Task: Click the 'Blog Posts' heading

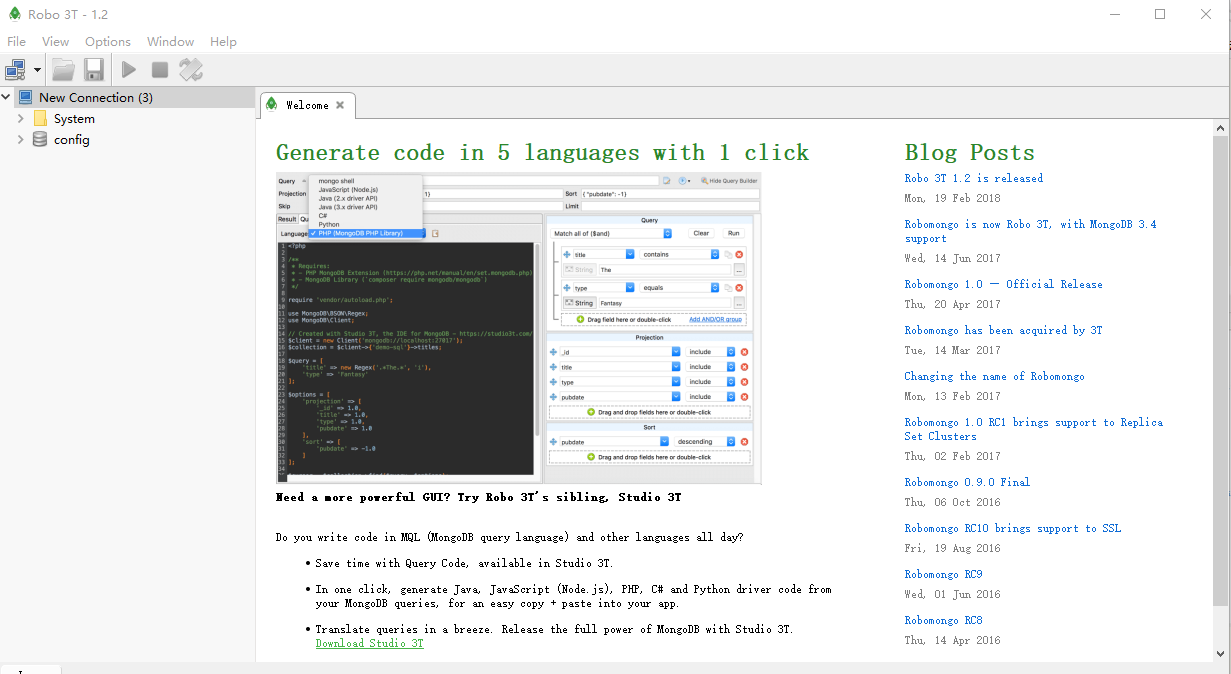Action: pyautogui.click(x=969, y=152)
